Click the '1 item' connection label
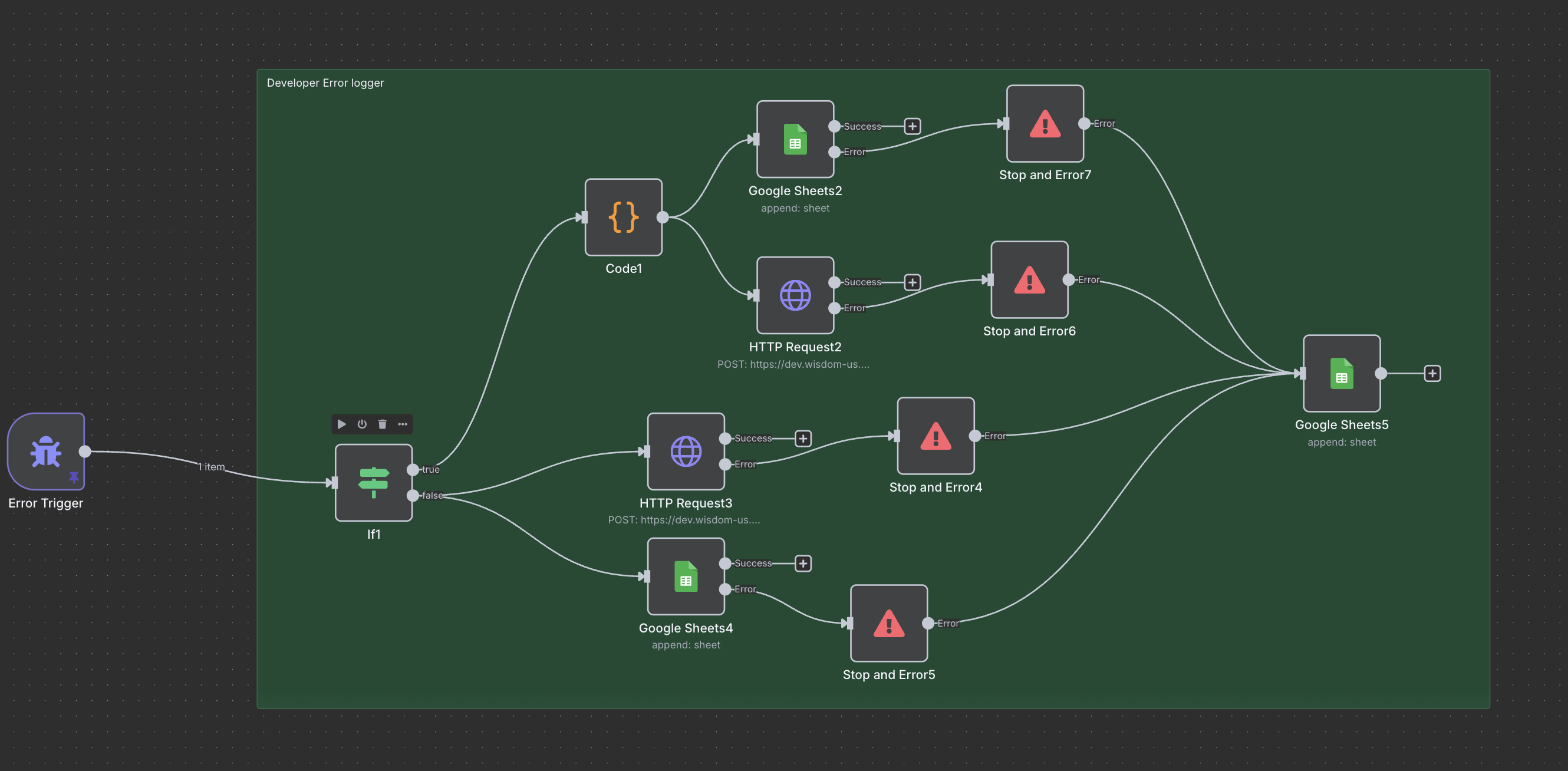Viewport: 1568px width, 771px height. click(x=211, y=467)
